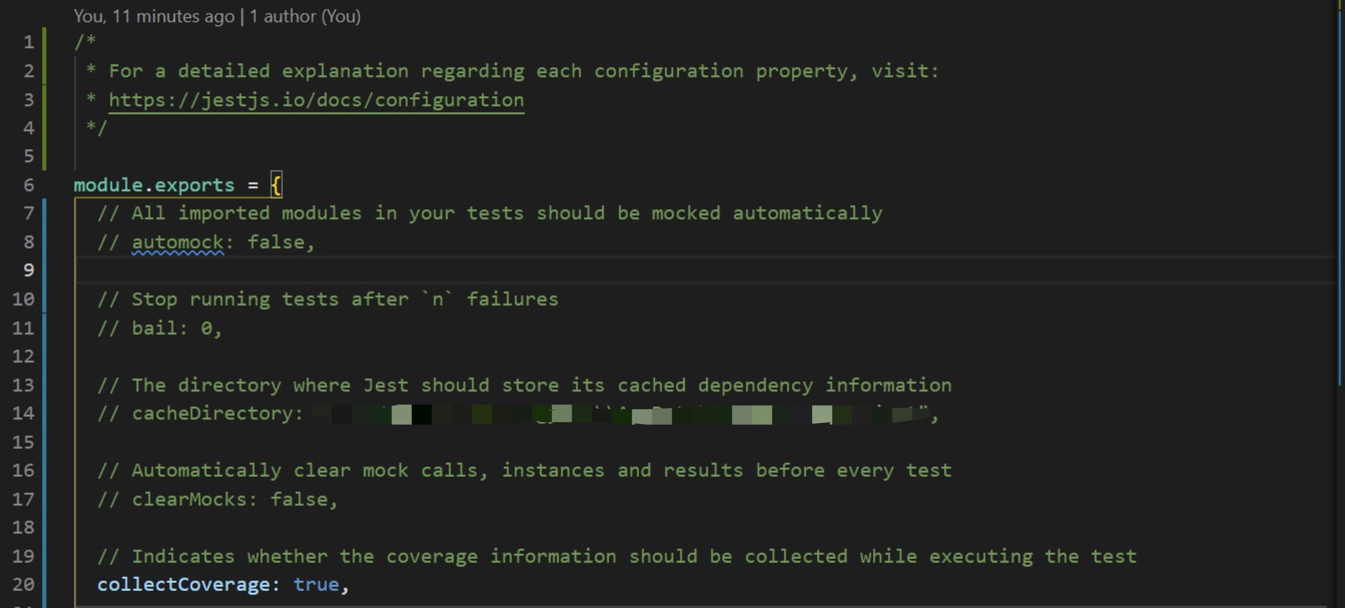
Task: Click the cacheDirectory comment text
Action: [217, 413]
